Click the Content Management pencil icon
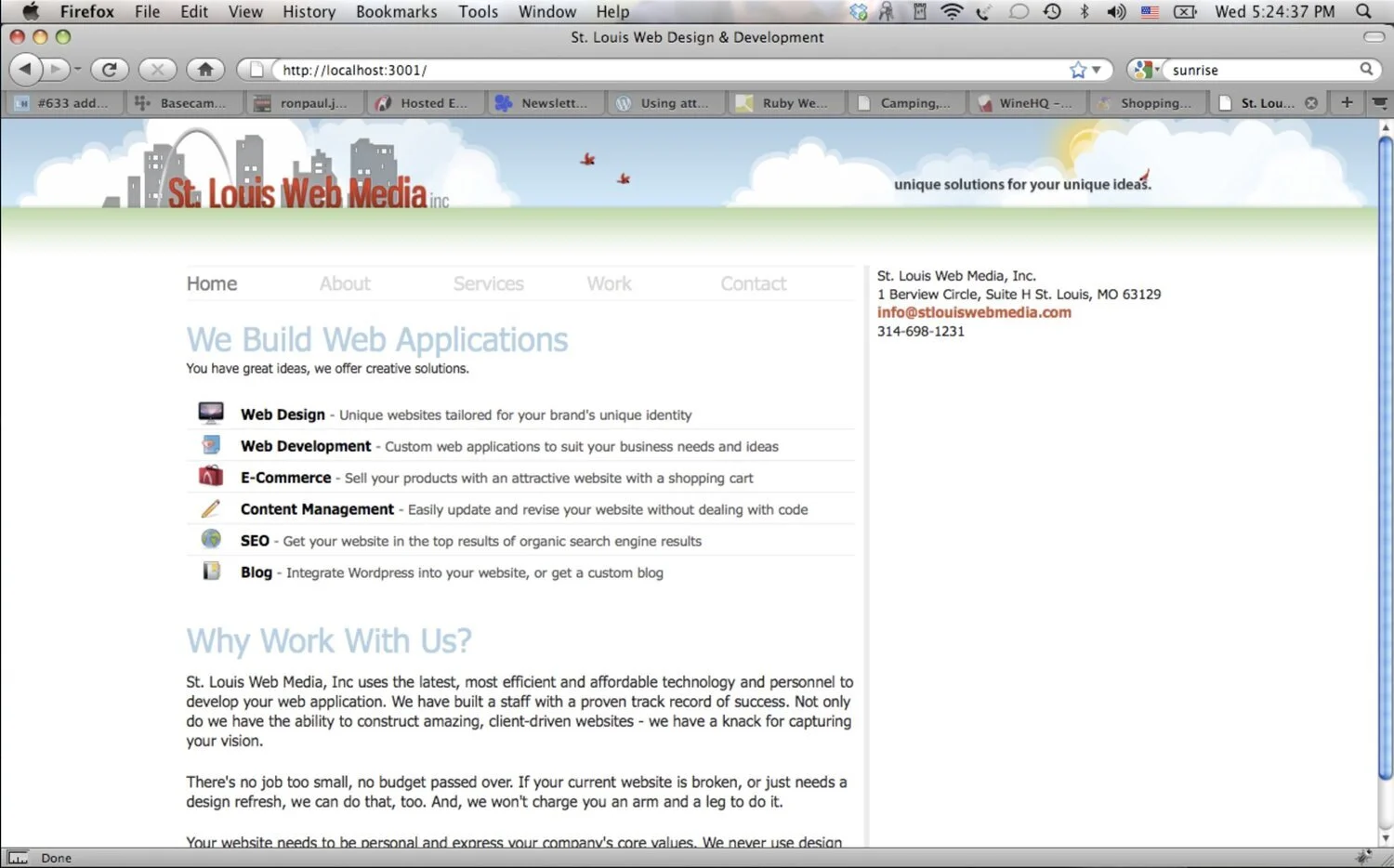 pyautogui.click(x=211, y=508)
